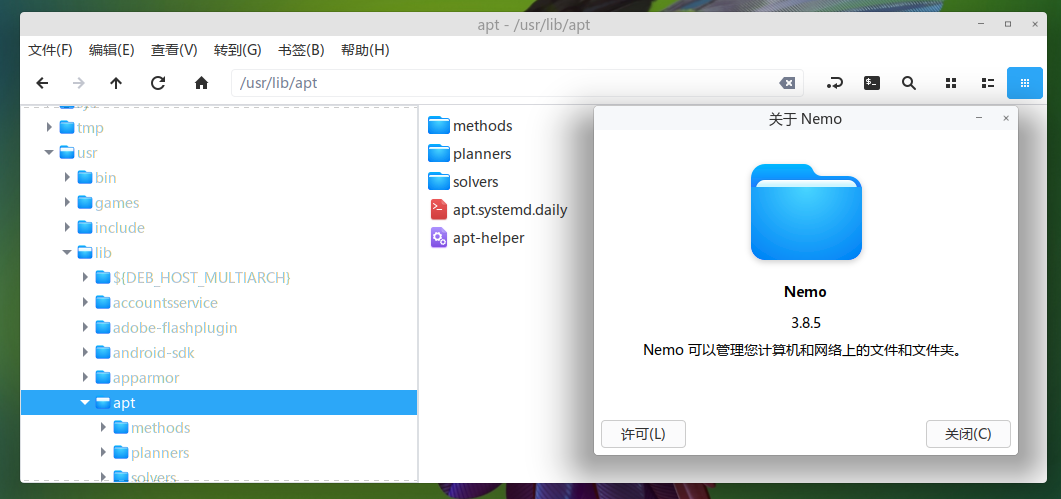Select the solvers folder icon in file pane

[x=439, y=181]
